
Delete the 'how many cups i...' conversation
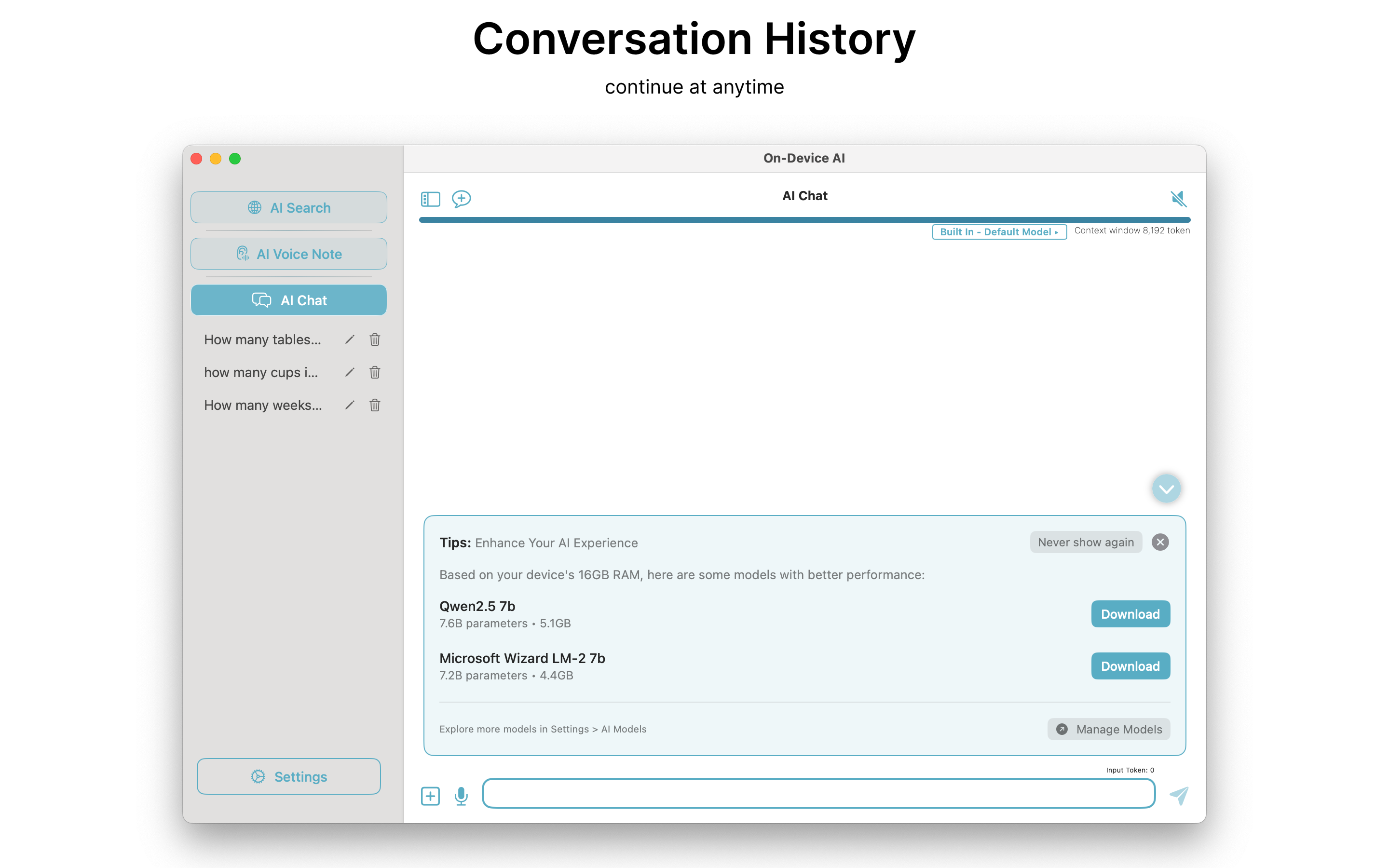click(375, 372)
